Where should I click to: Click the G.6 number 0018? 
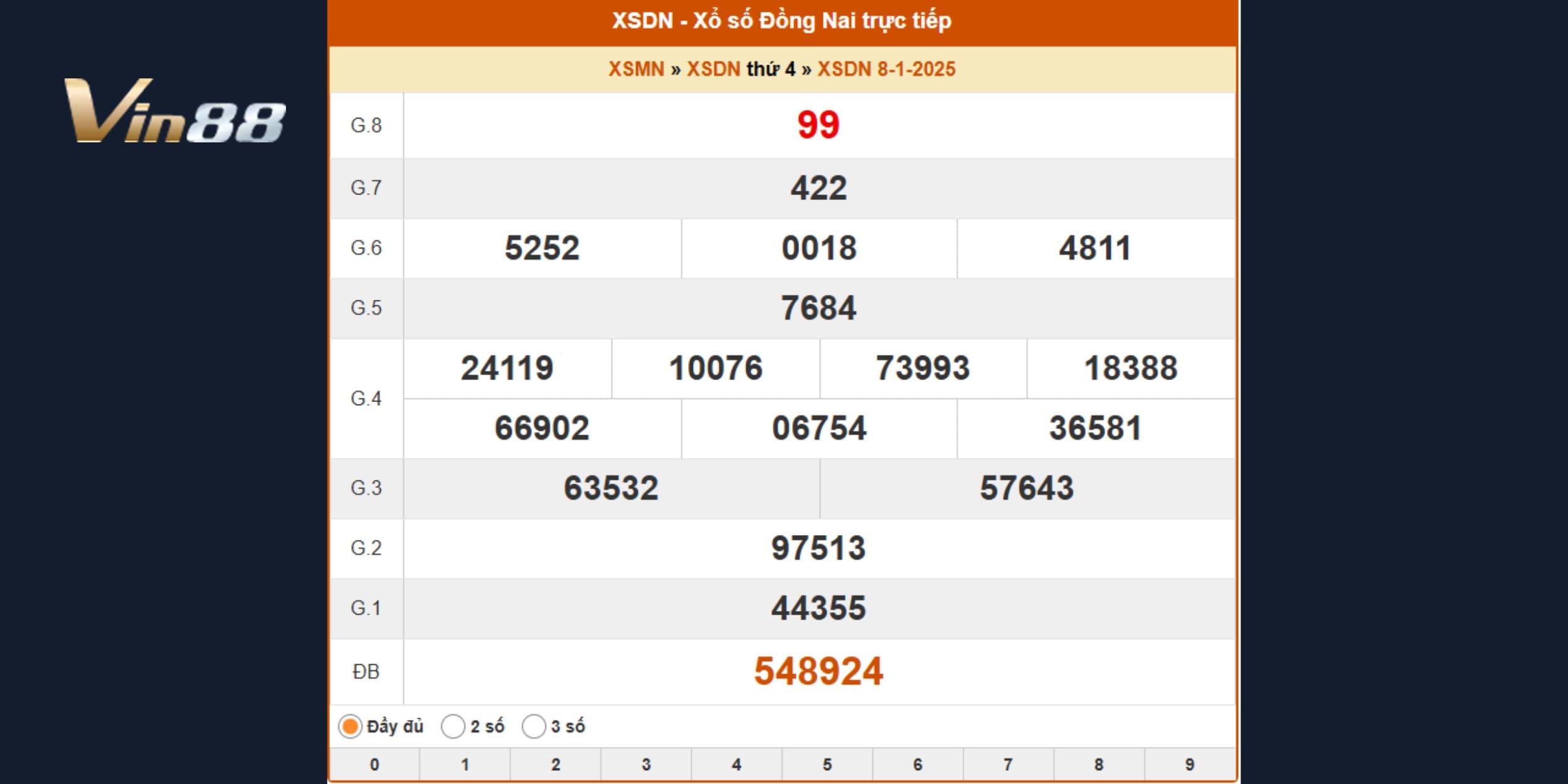coord(818,248)
